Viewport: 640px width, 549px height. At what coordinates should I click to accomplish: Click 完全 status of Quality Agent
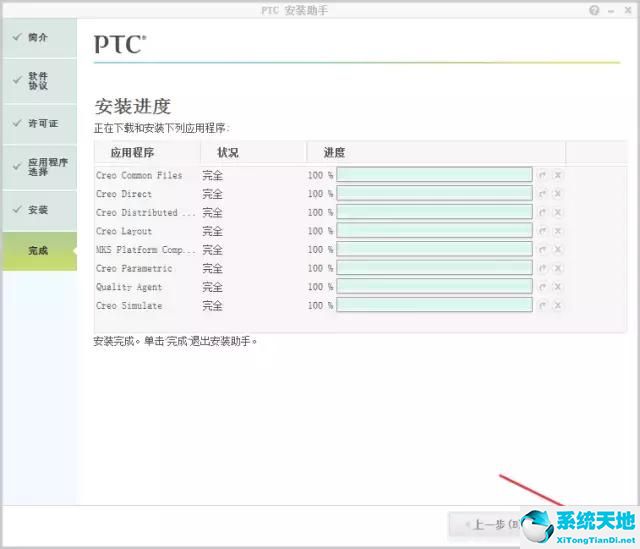click(212, 287)
